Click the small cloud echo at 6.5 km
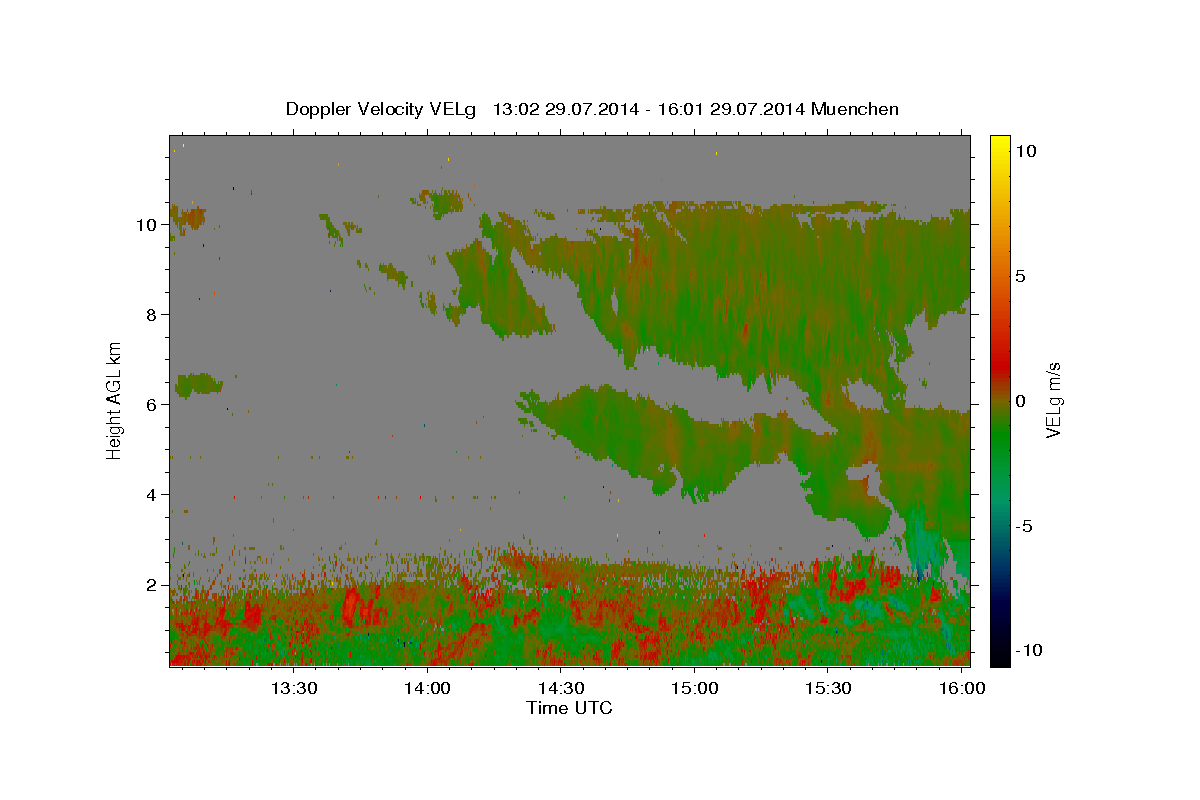This screenshot has height=800, width=1200. pos(197,384)
